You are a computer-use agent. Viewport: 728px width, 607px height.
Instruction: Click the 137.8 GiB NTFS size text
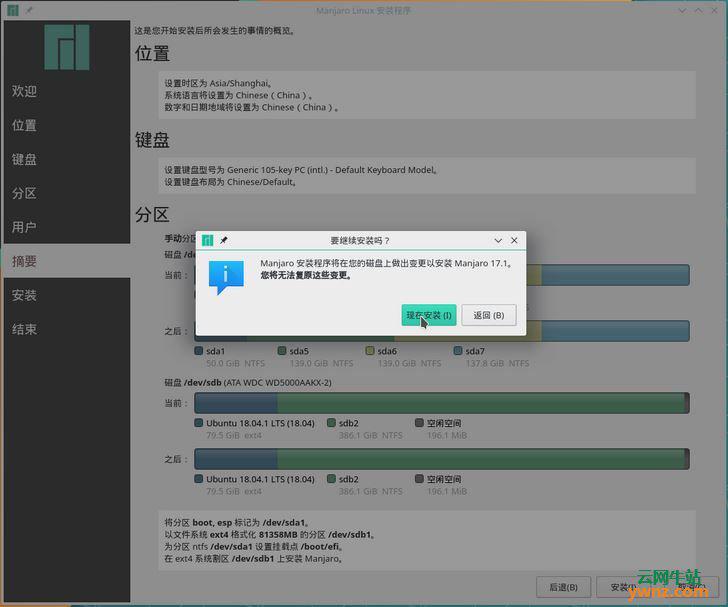pos(497,363)
